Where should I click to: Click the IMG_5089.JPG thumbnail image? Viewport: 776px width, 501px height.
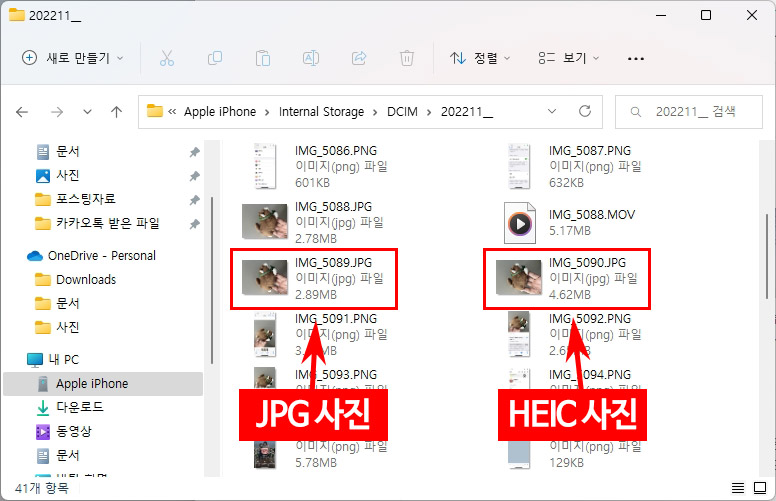[264, 277]
